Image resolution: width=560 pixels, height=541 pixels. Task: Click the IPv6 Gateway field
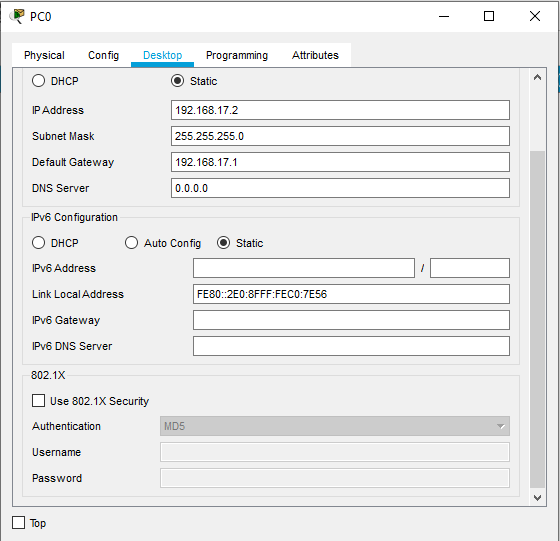click(351, 320)
